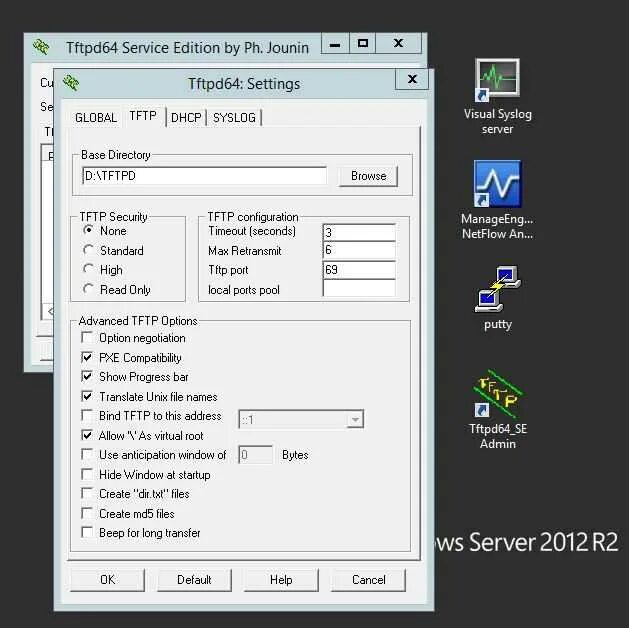Click the Timeout (seconds) field
Viewport: 629px width, 628px height.
(x=359, y=232)
